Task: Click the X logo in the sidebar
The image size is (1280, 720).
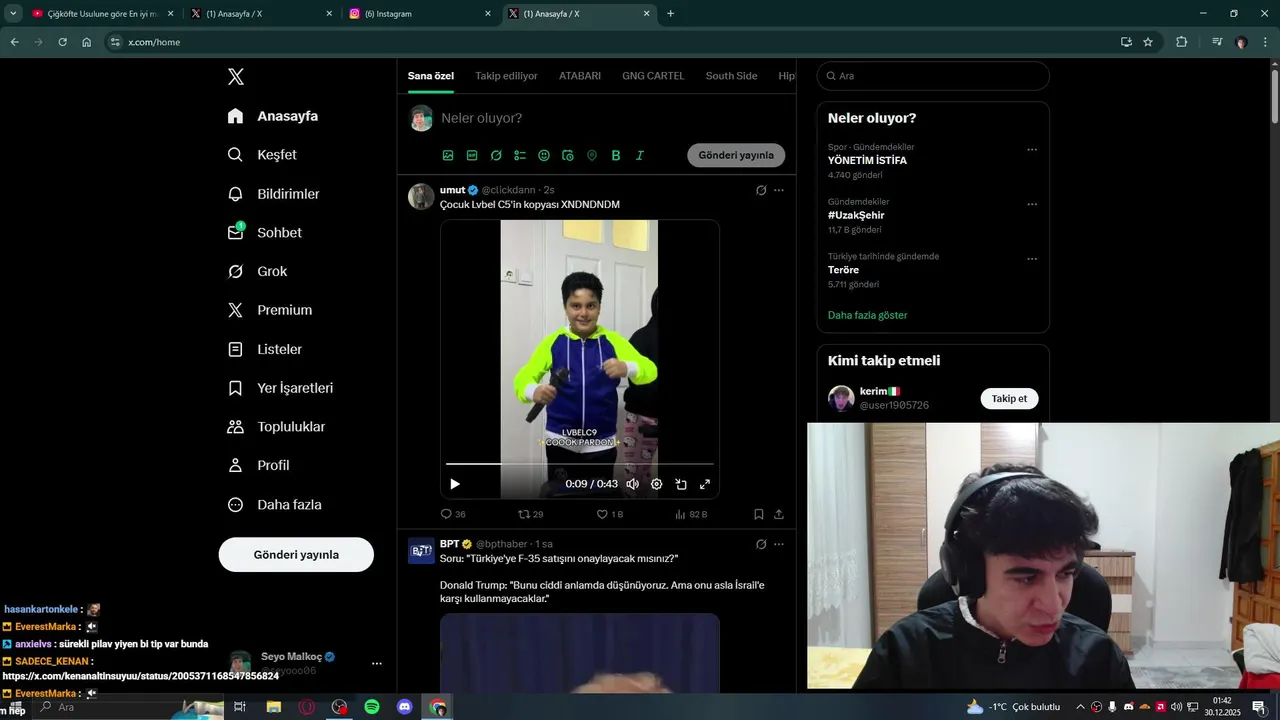Action: (236, 77)
